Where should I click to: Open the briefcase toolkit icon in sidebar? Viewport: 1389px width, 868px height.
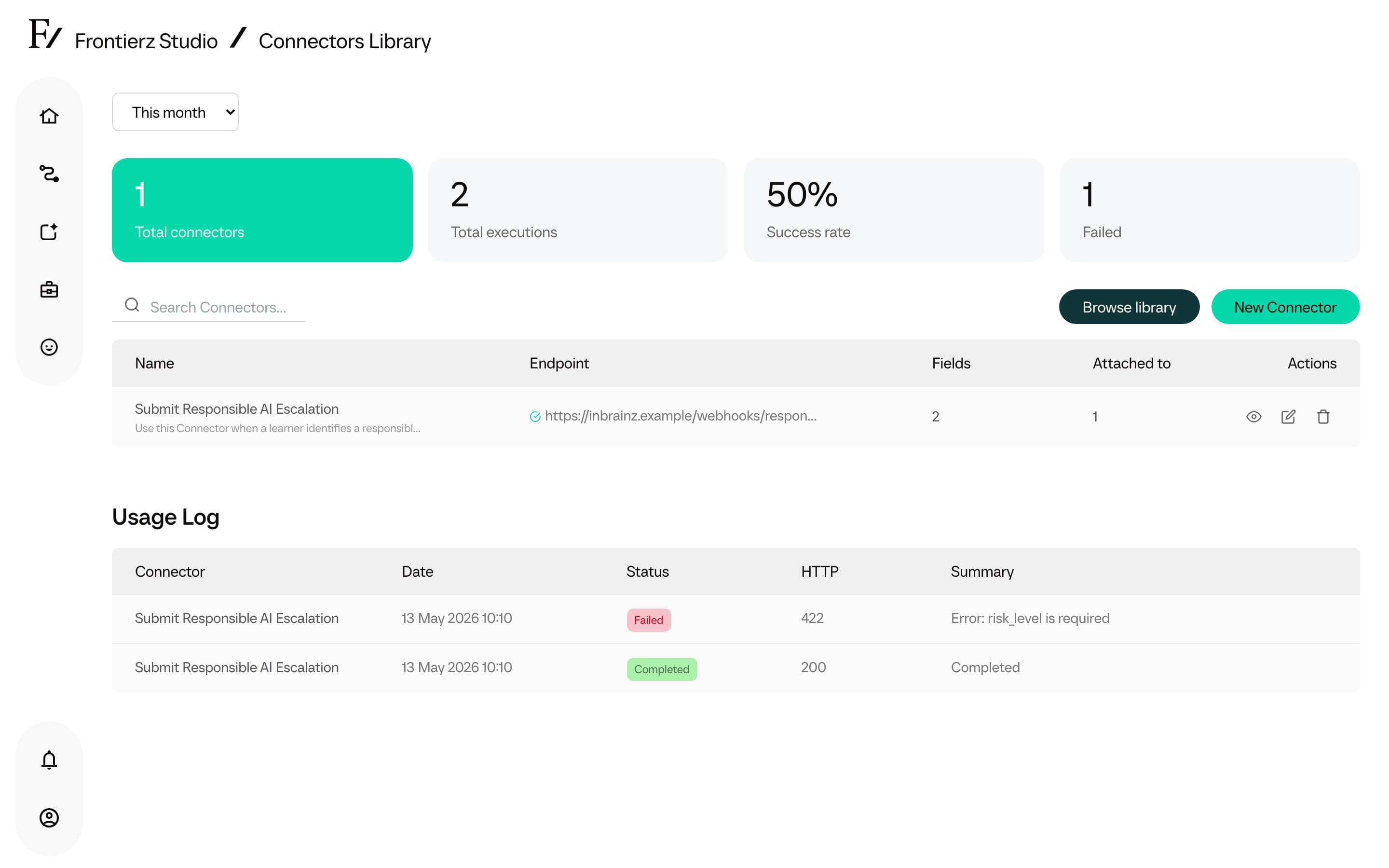[x=49, y=289]
